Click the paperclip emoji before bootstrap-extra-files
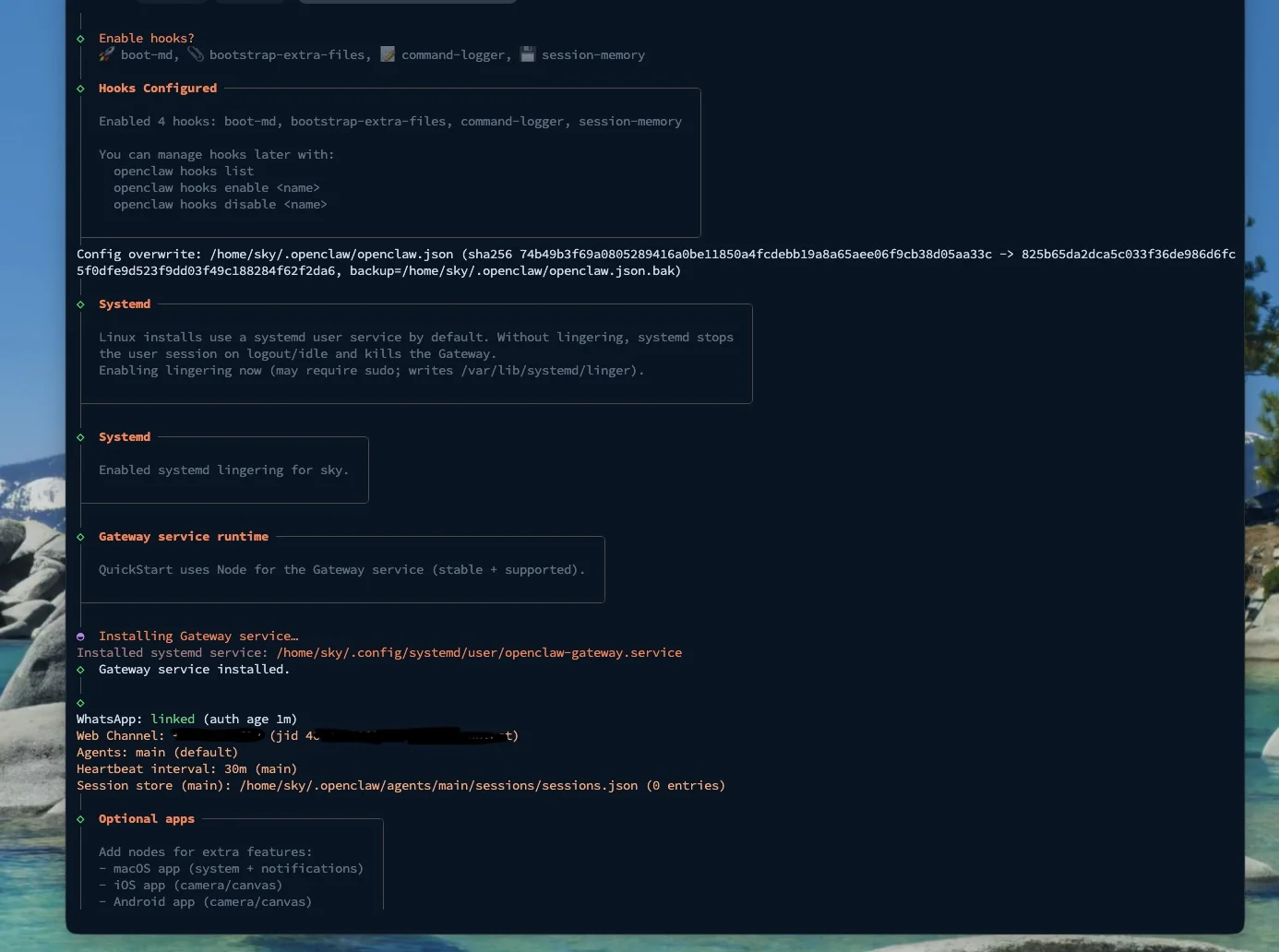Image resolution: width=1279 pixels, height=952 pixels. [x=196, y=54]
